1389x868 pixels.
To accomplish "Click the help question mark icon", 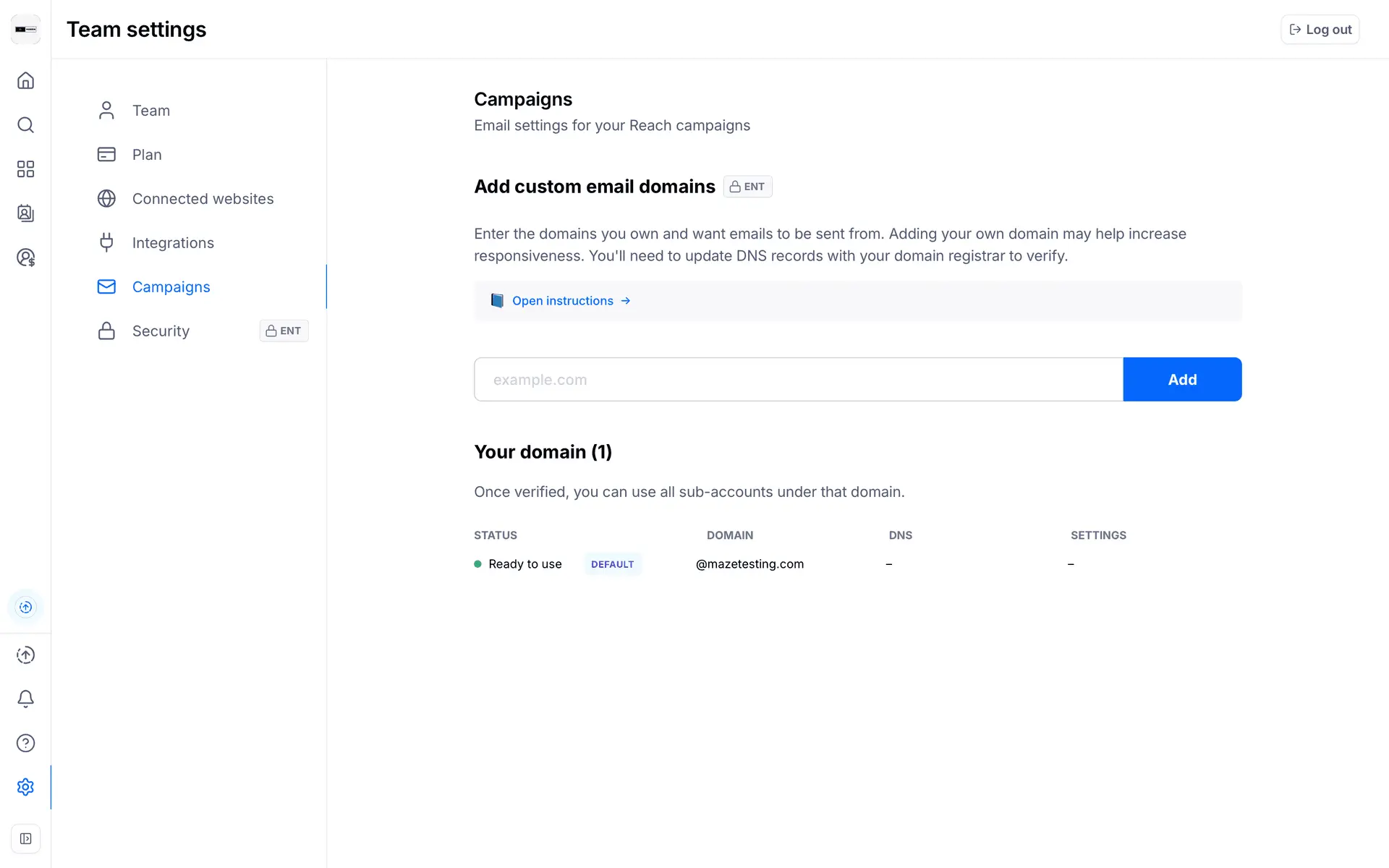I will (x=25, y=743).
